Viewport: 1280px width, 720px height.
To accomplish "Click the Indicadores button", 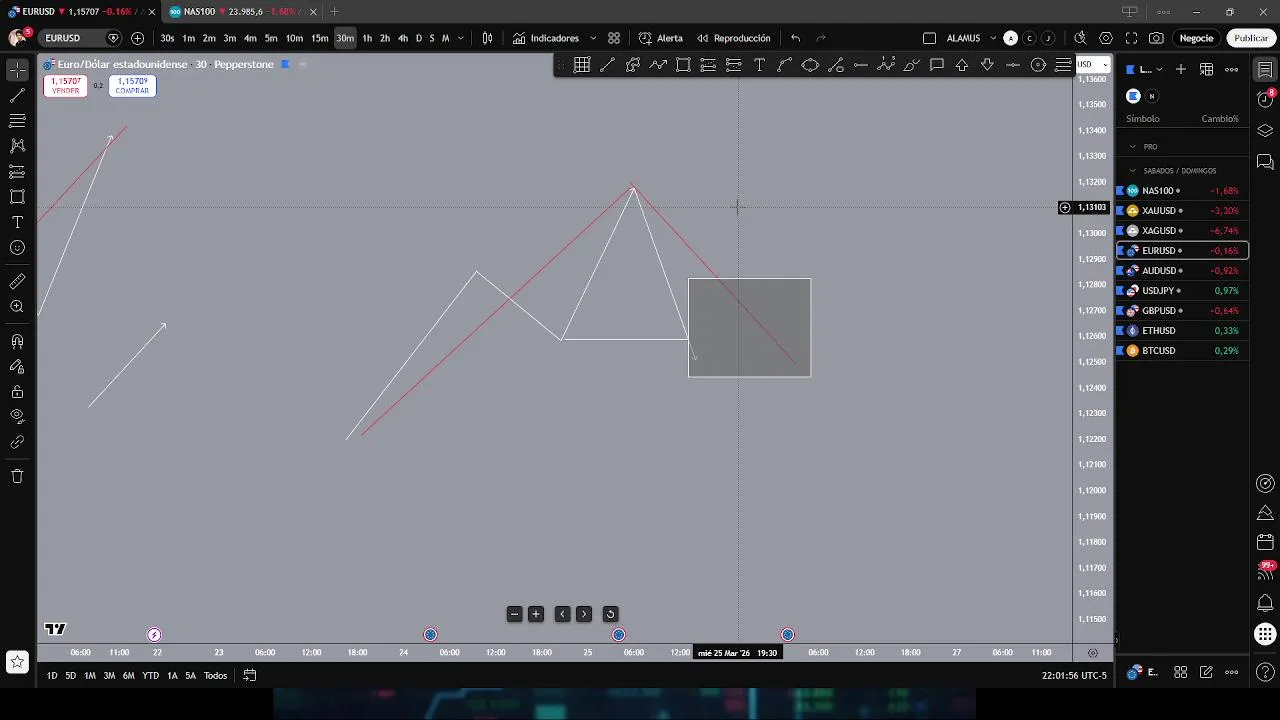I will coord(546,38).
